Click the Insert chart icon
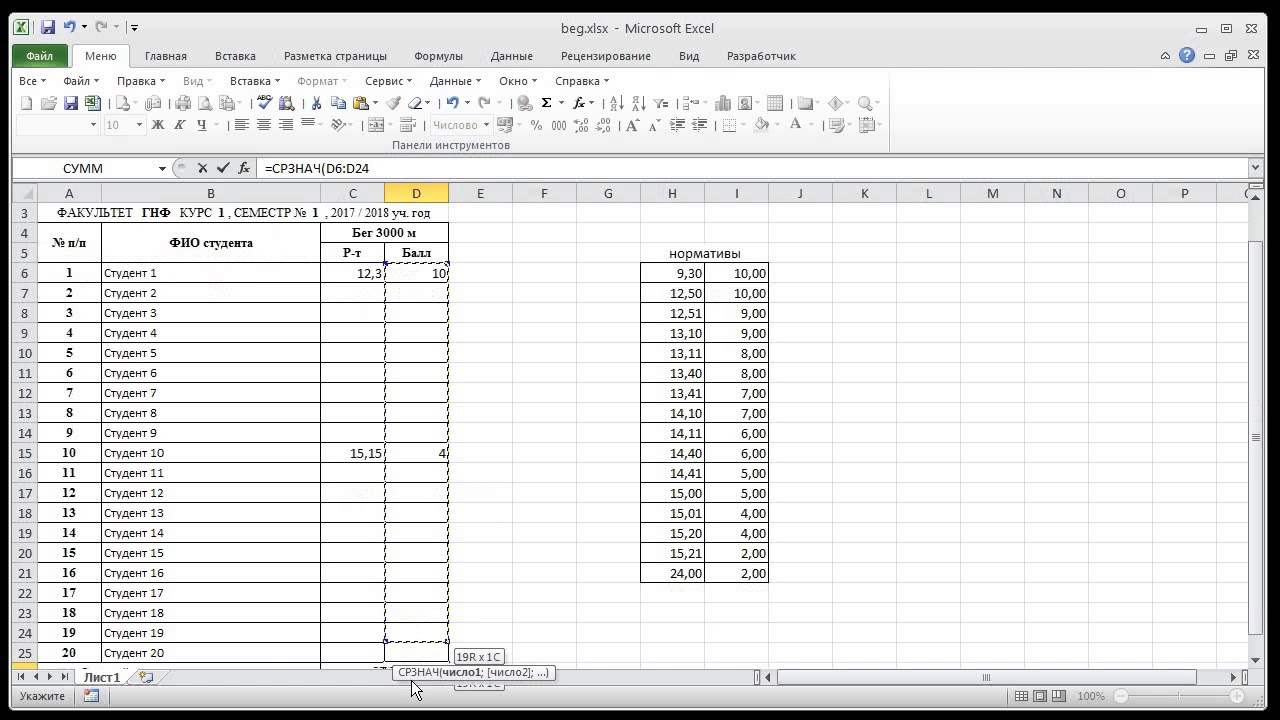 point(723,103)
